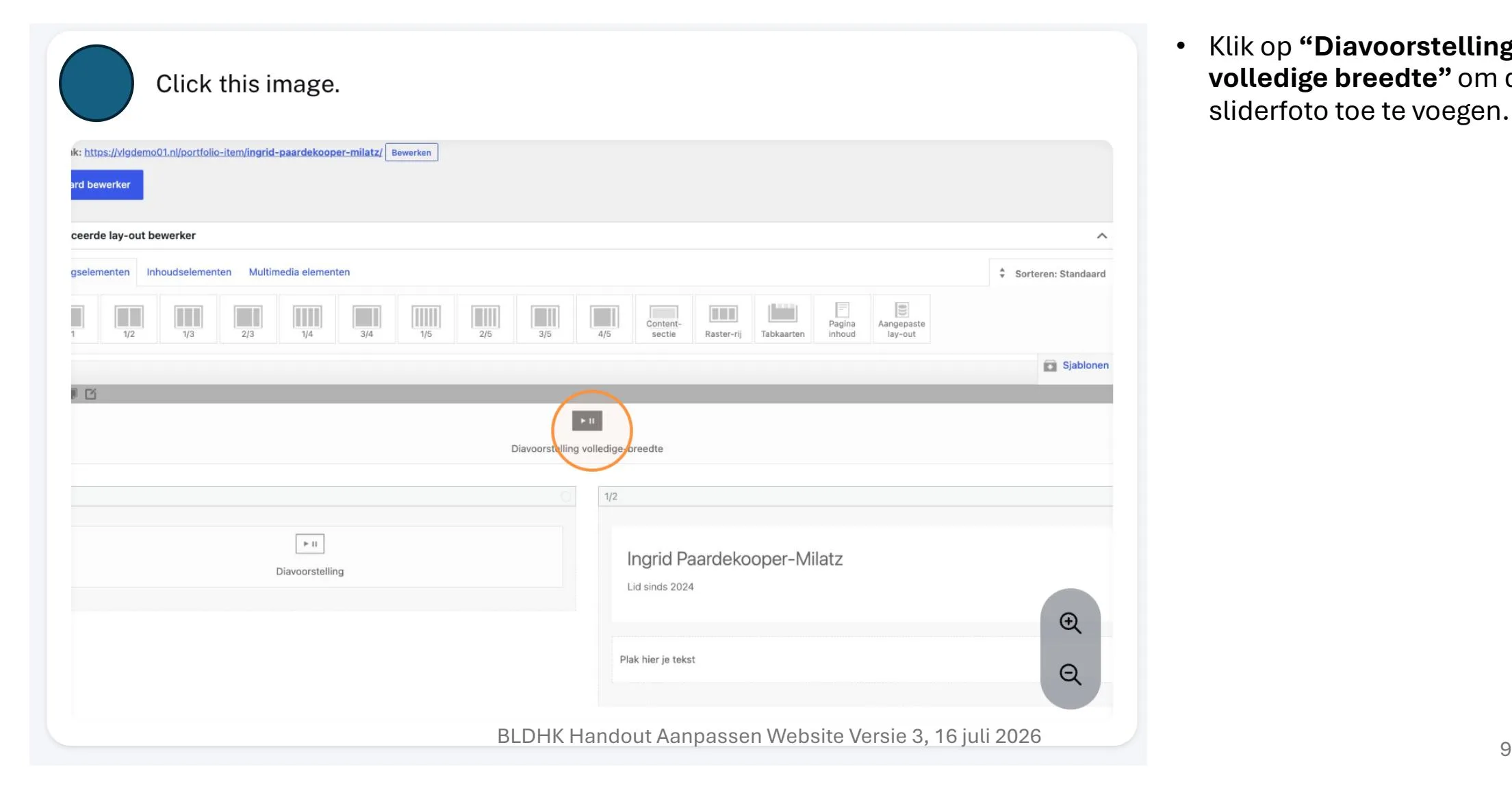Insert a Raster-rij element

point(723,319)
